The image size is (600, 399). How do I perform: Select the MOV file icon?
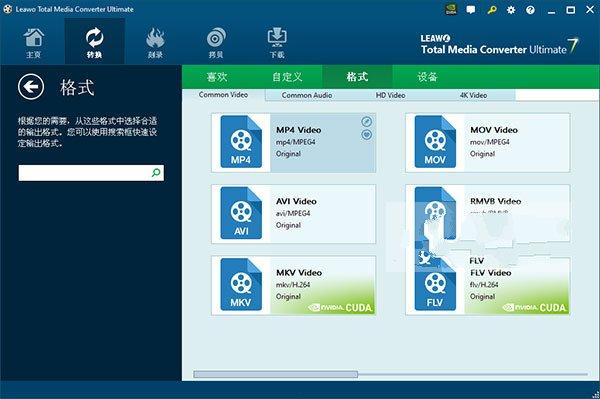[x=435, y=142]
